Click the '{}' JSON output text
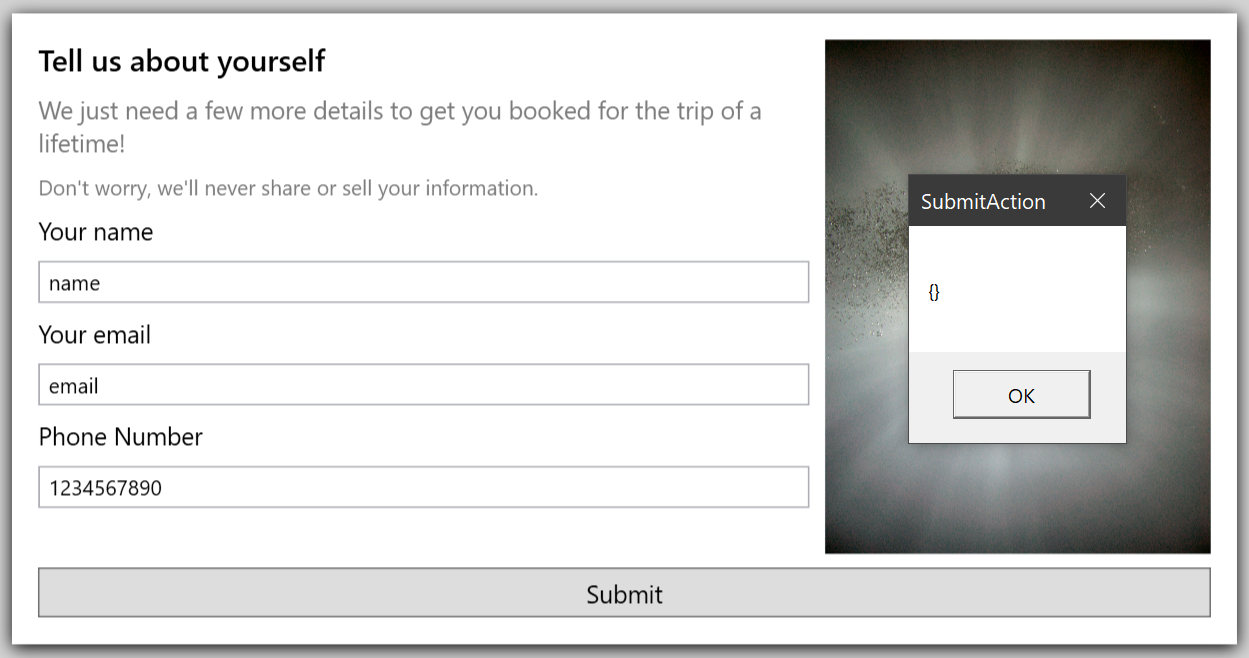This screenshot has width=1249, height=658. (x=934, y=292)
